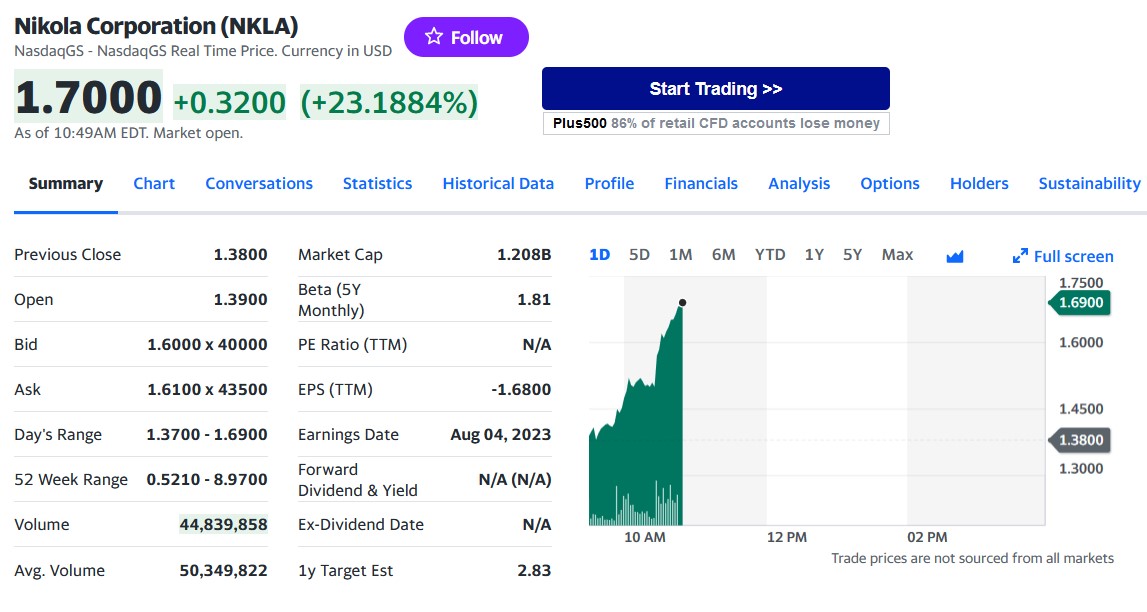Viewport: 1147px width, 612px height.
Task: Click the 12 PM time axis label
Action: [786, 537]
